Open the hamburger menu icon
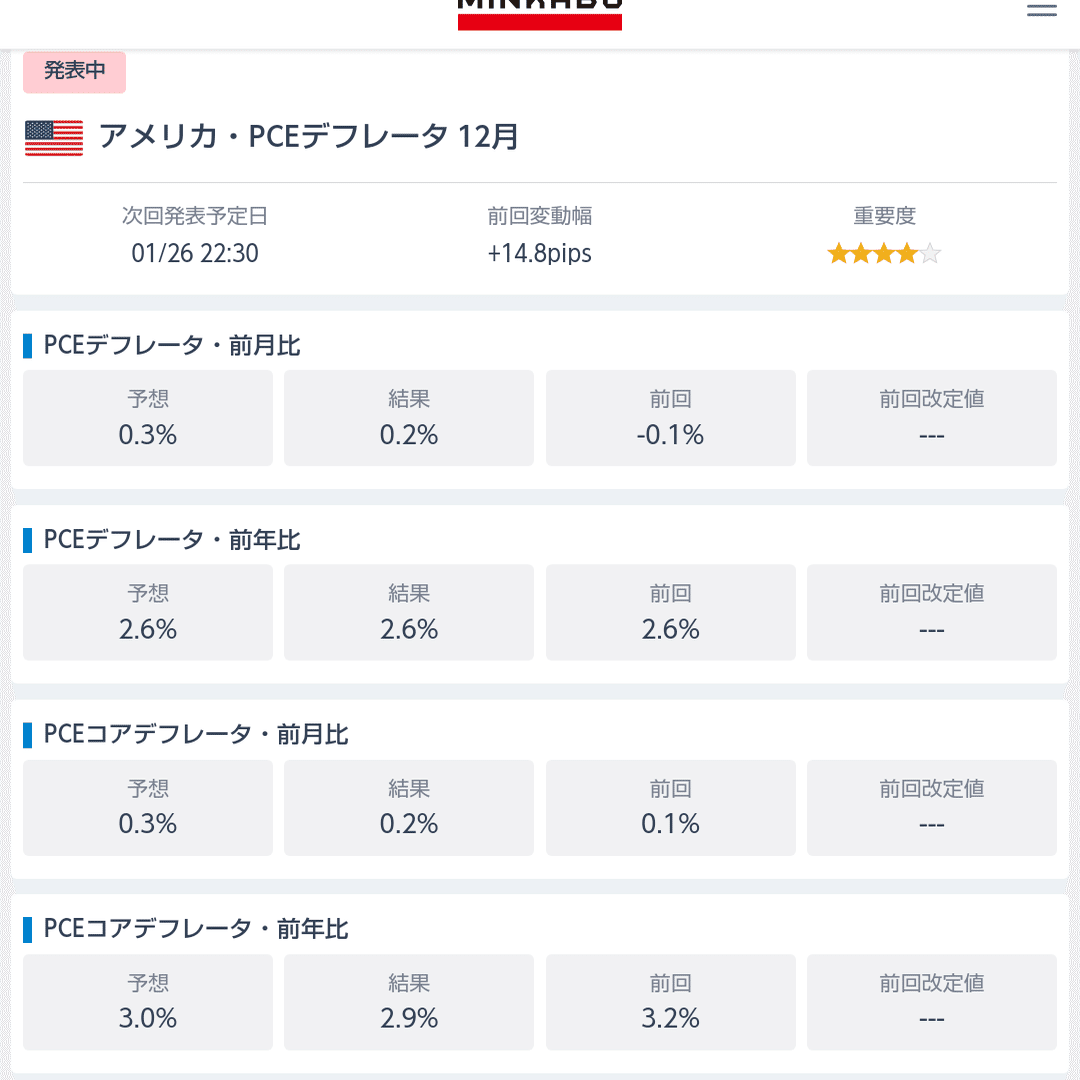 click(1041, 10)
